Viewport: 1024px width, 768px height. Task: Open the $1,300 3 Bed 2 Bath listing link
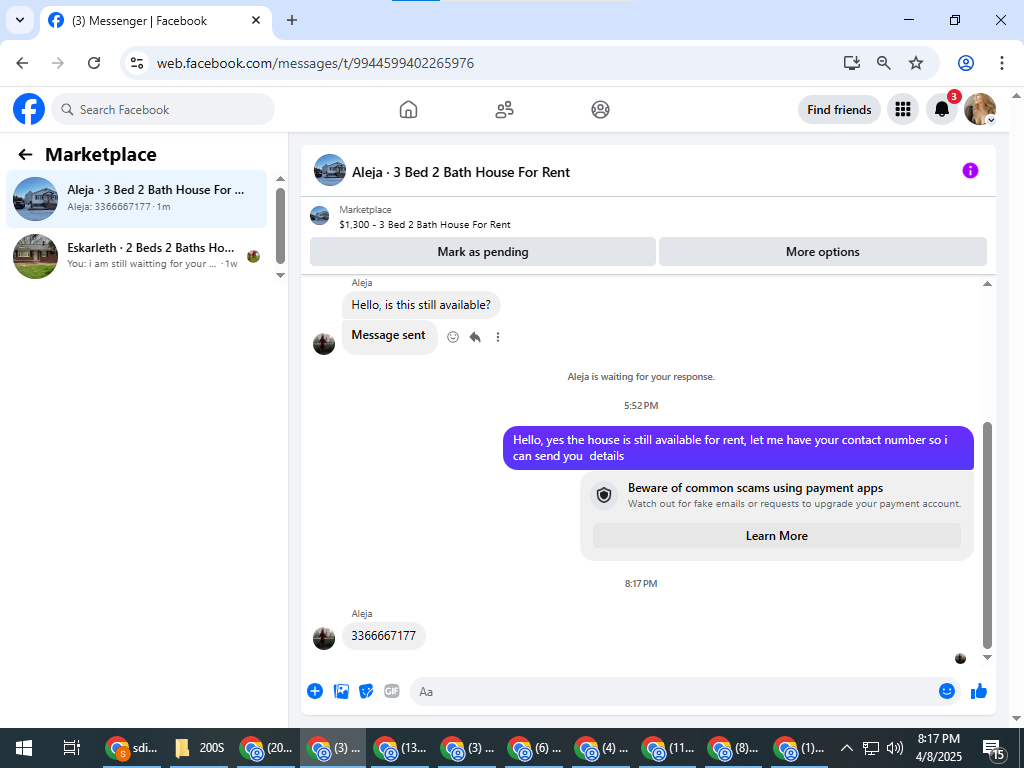click(424, 217)
